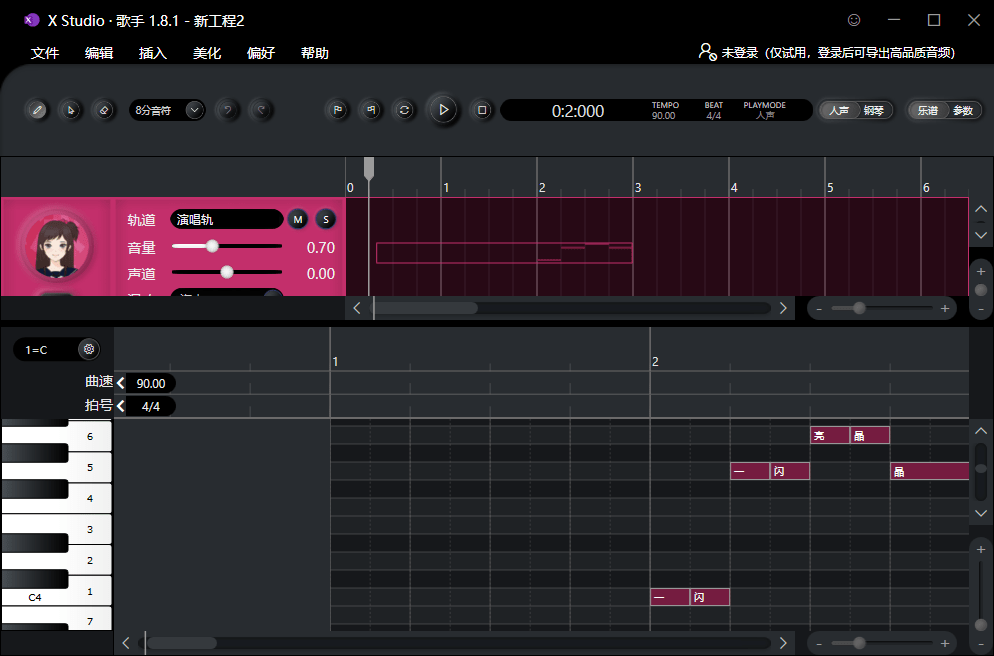Collapse the 拍号 value with its chevron

[120, 406]
